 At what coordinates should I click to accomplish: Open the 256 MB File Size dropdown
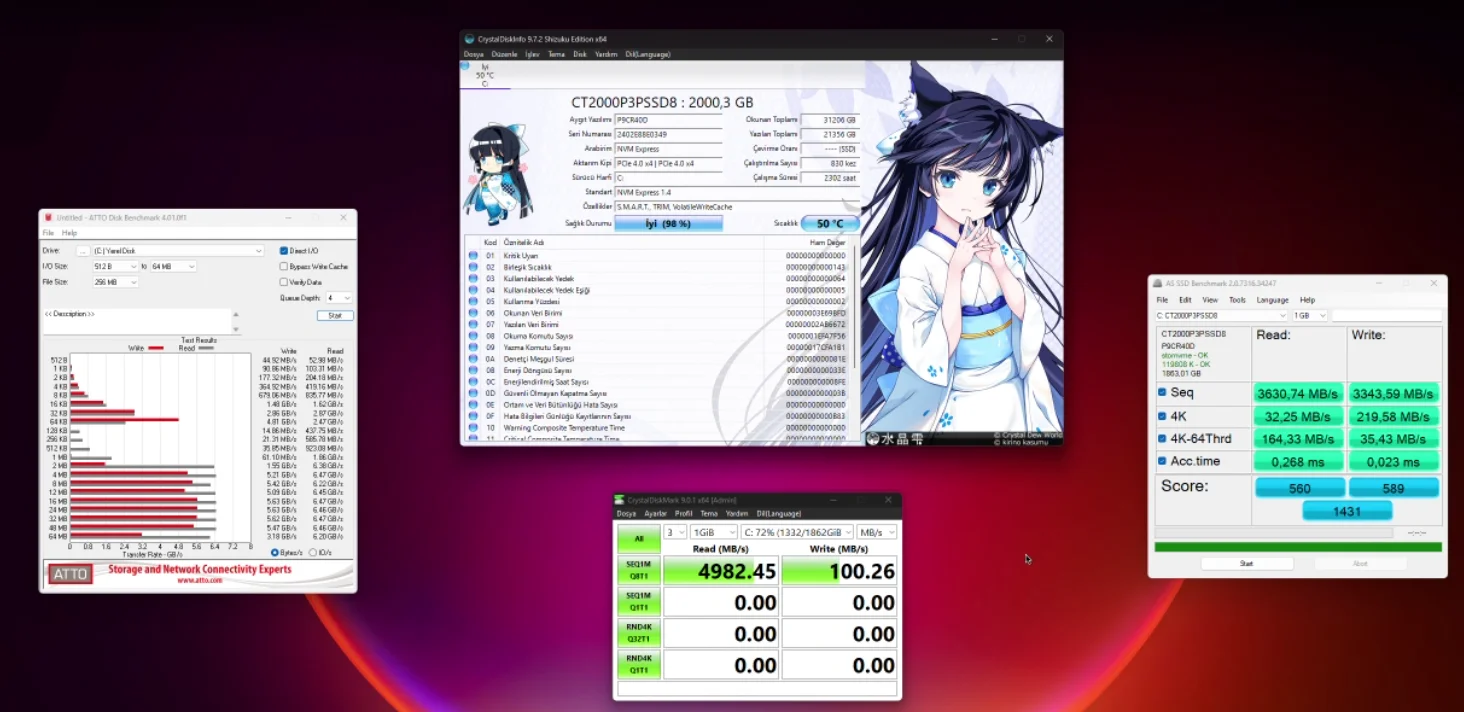115,282
